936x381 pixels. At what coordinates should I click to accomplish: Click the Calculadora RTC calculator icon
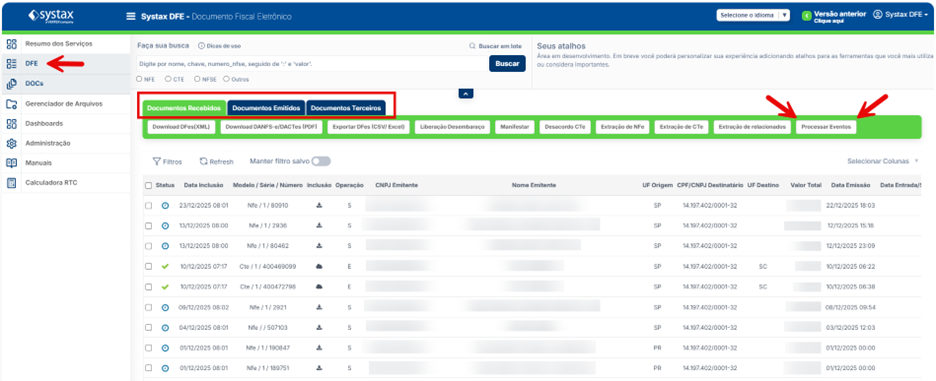tap(11, 182)
